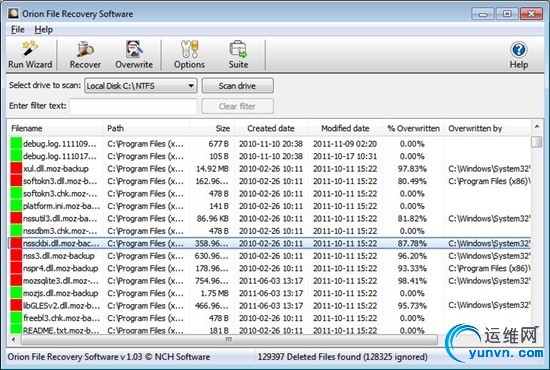Sort by the Overwritten by column header
The image size is (550, 370).
coord(488,128)
